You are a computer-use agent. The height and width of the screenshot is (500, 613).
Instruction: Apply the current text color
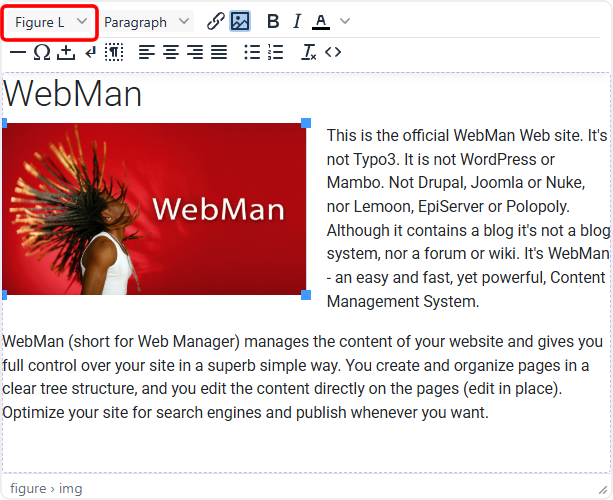pyautogui.click(x=321, y=22)
